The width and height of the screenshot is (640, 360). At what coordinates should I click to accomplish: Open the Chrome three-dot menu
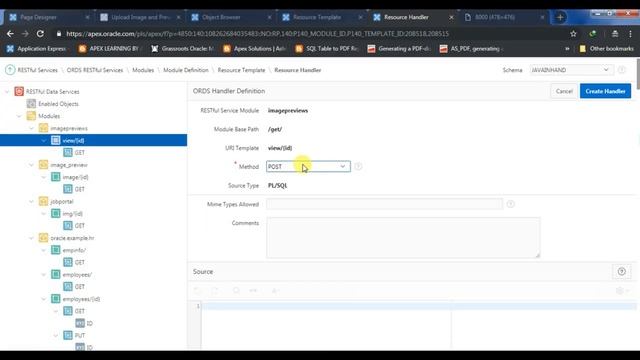tap(630, 34)
